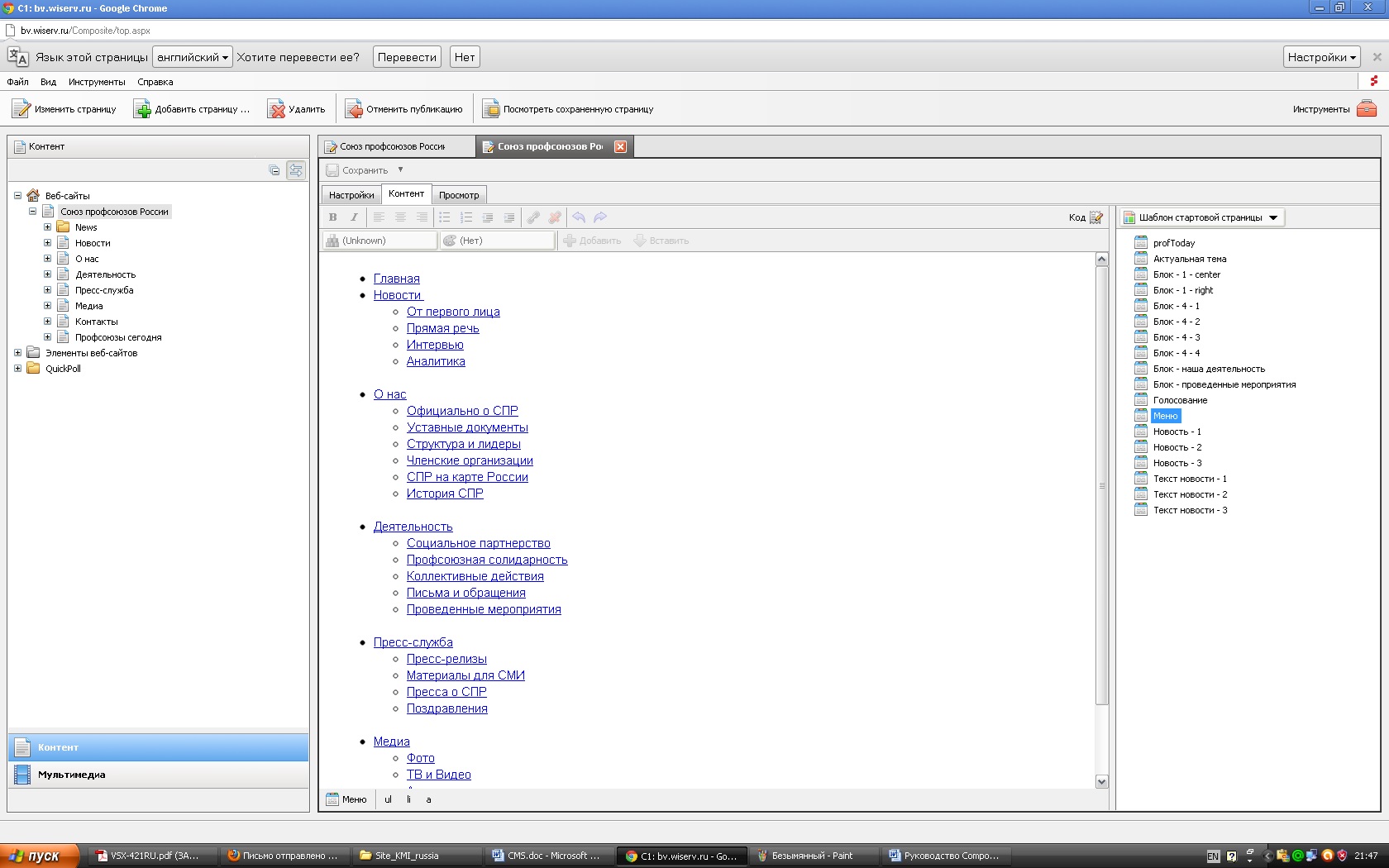This screenshot has height=868, width=1389.
Task: Click the Уставные документы link
Action: pyautogui.click(x=467, y=427)
